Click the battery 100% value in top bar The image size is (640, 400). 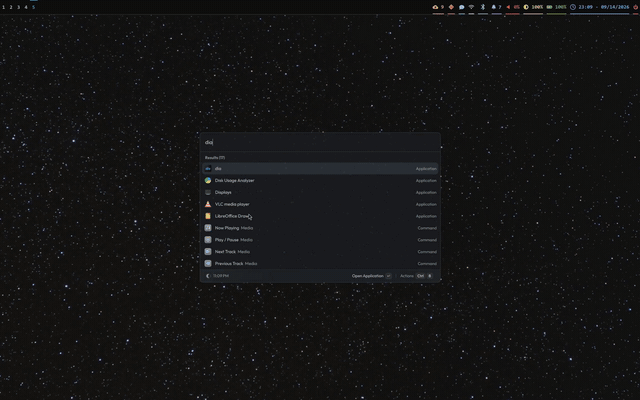pos(561,7)
